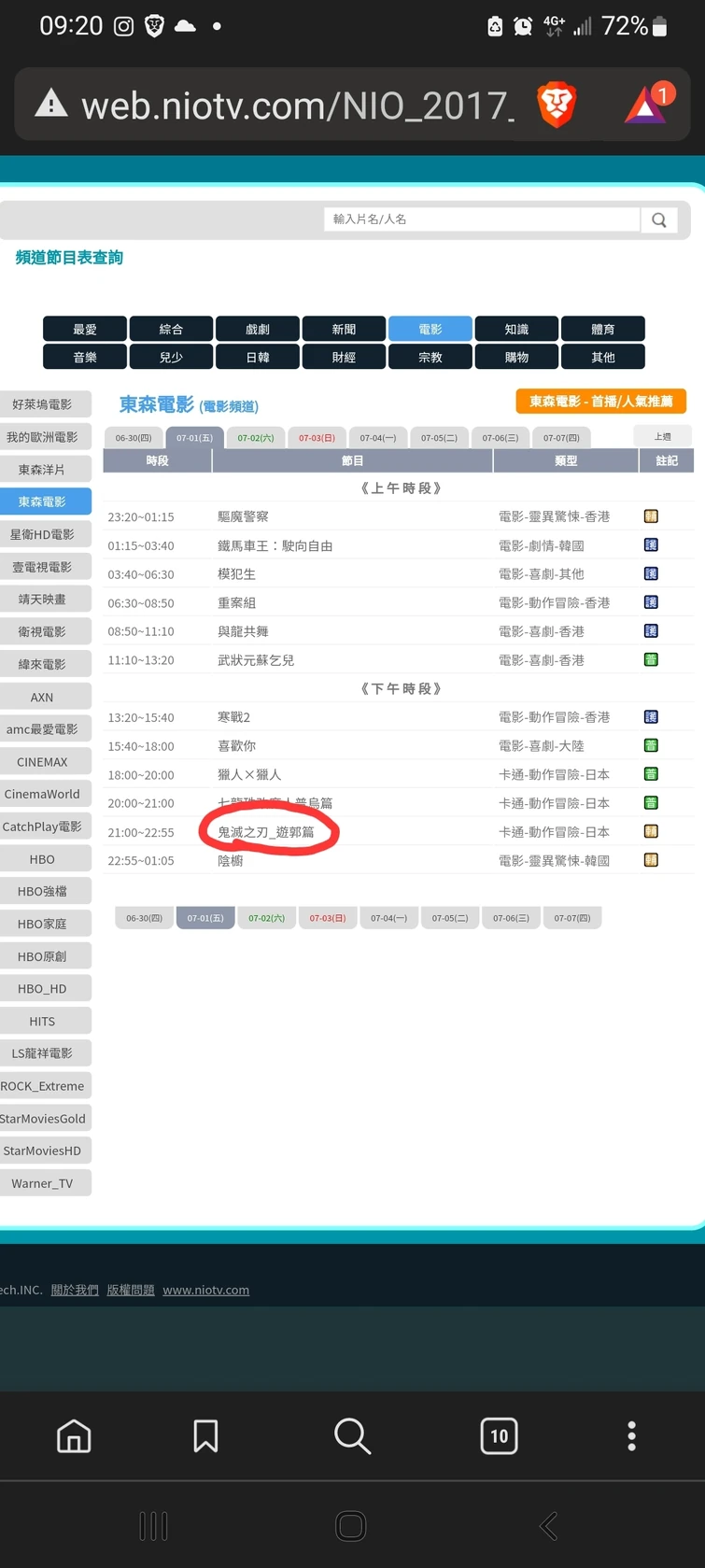Open the tab switcher showing 10
The image size is (705, 1568).
[499, 1435]
